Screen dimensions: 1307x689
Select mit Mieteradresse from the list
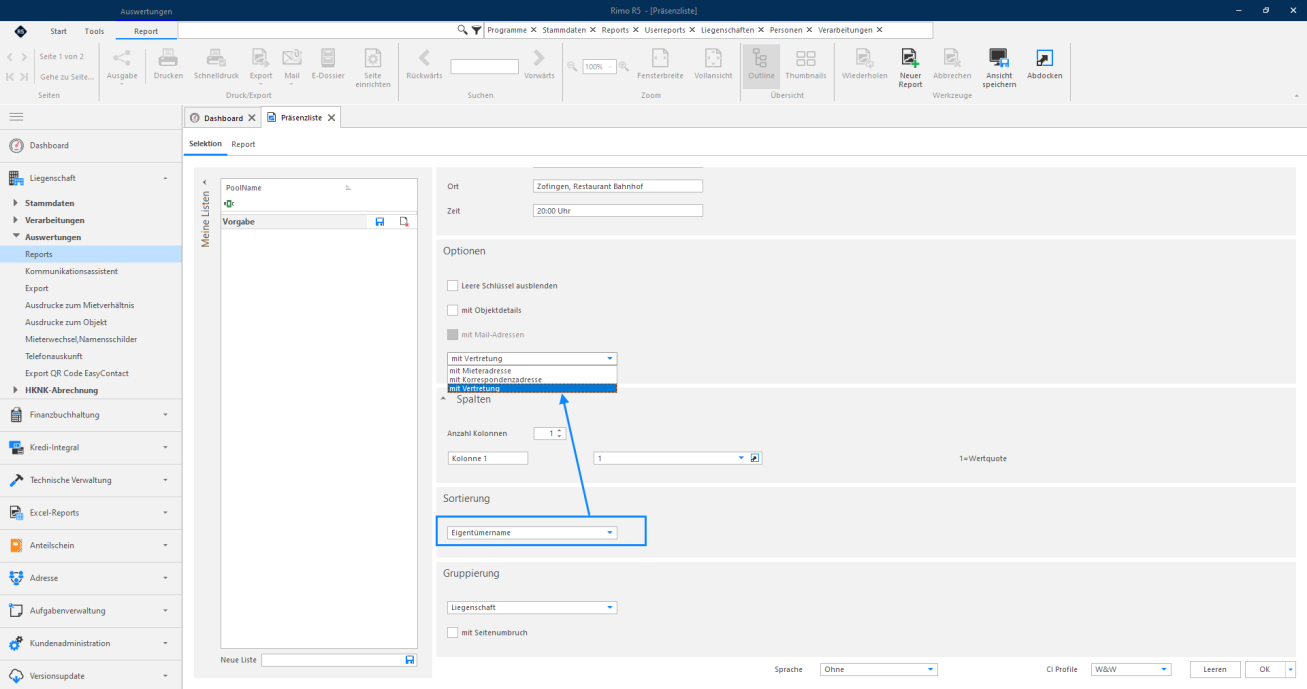coord(532,370)
